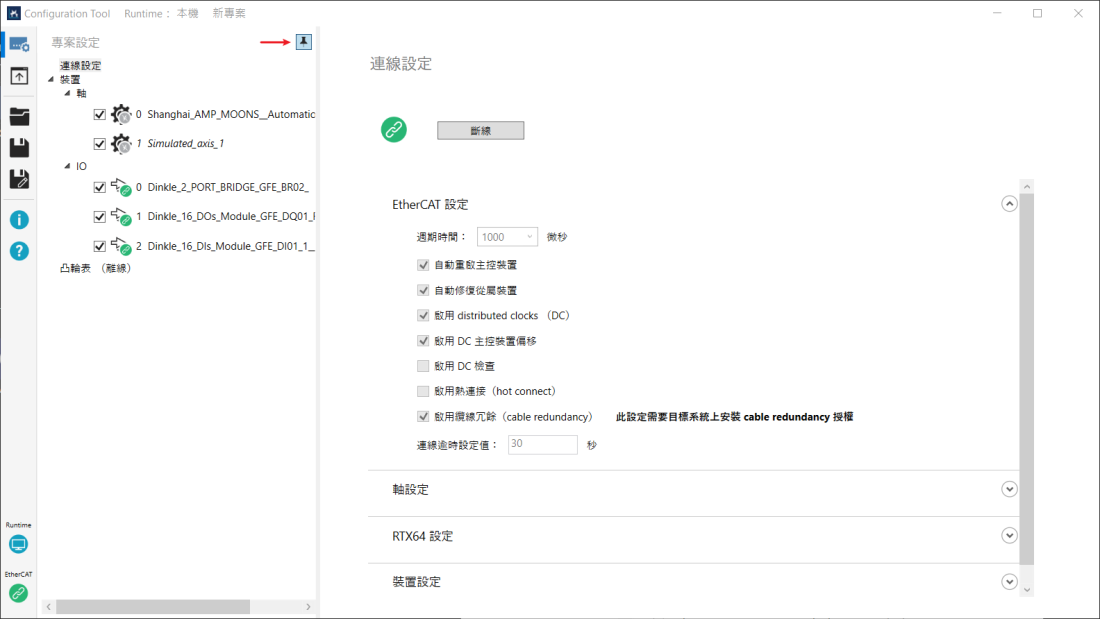Collapse the IO tree node
This screenshot has height=619, width=1100.
(67, 166)
